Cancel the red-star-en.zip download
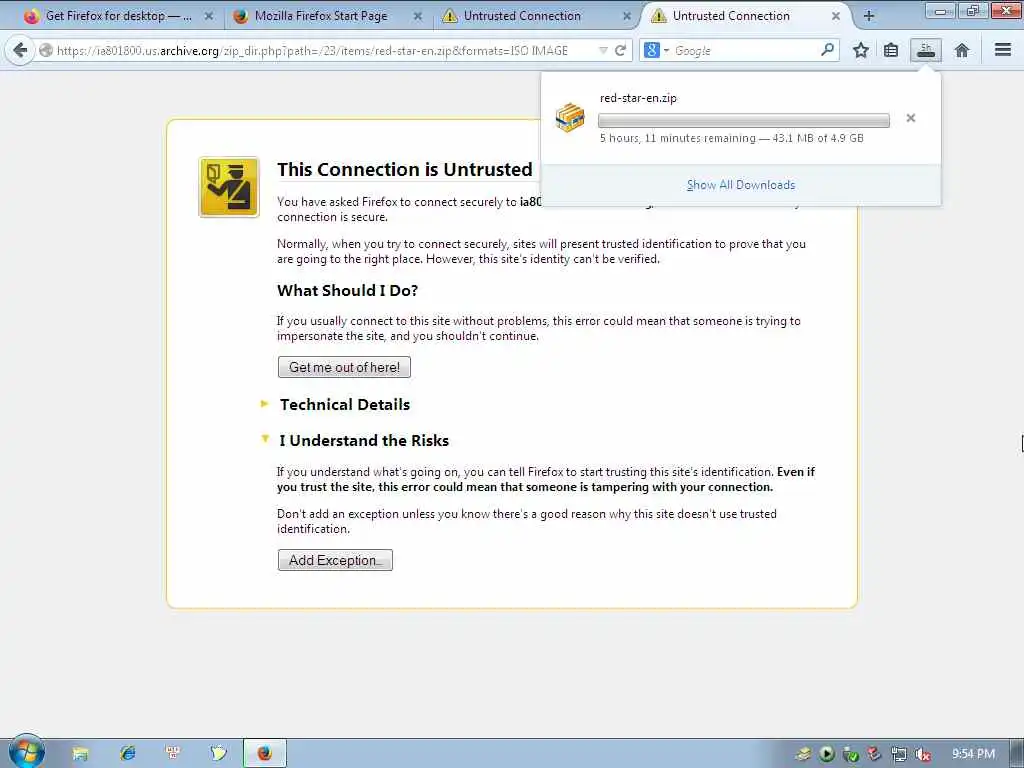Image resolution: width=1024 pixels, height=768 pixels. 910,118
